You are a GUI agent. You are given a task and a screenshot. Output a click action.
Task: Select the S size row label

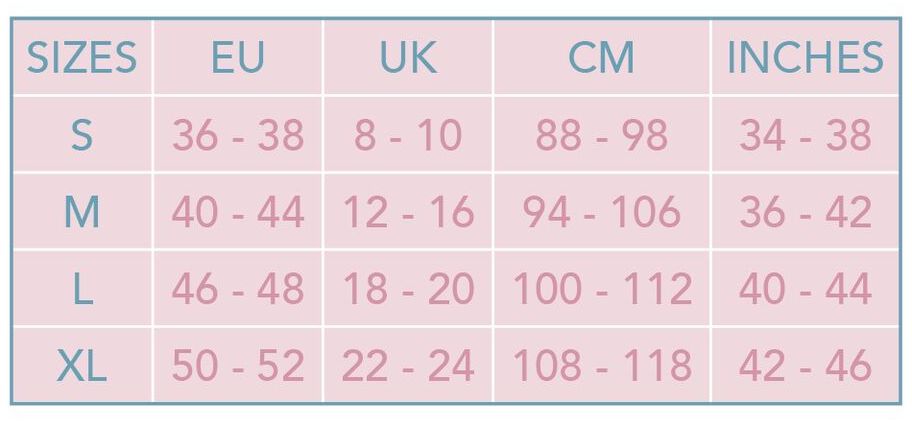coord(82,134)
